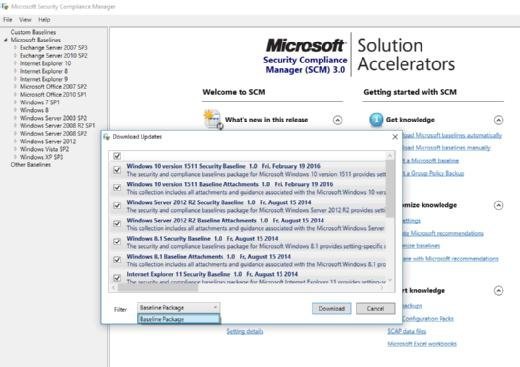The width and height of the screenshot is (520, 367).
Task: Select Microsoft Office 2010 SP1 in the tree
Action: pyautogui.click(x=53, y=95)
